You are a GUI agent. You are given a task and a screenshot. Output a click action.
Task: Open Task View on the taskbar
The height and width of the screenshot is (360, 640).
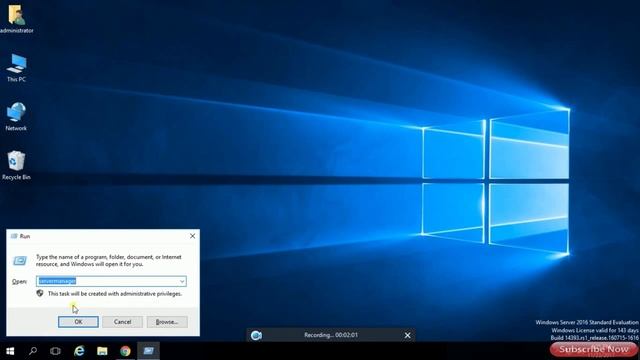point(55,351)
